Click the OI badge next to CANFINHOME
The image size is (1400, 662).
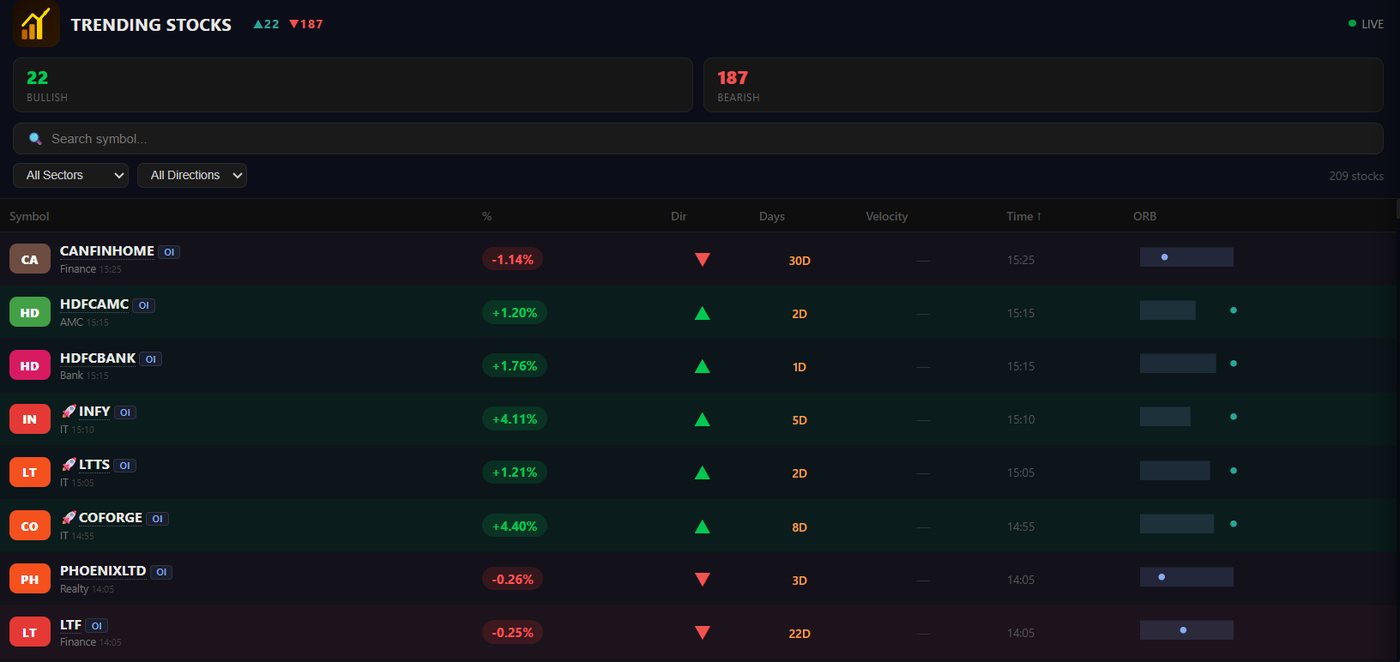[169, 252]
